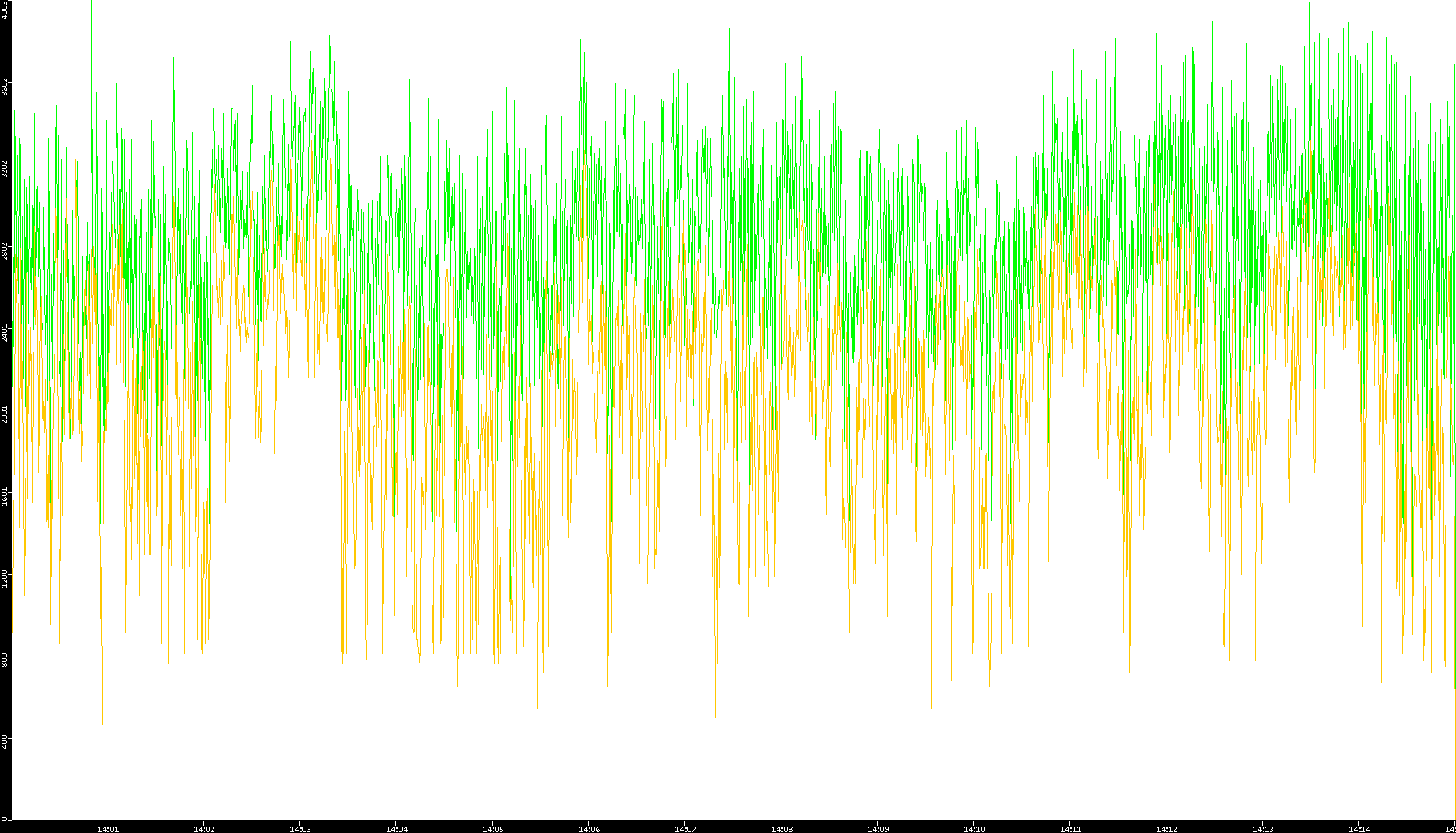The height and width of the screenshot is (833, 1456).
Task: Click the 14:01 time label
Action: coord(107,829)
